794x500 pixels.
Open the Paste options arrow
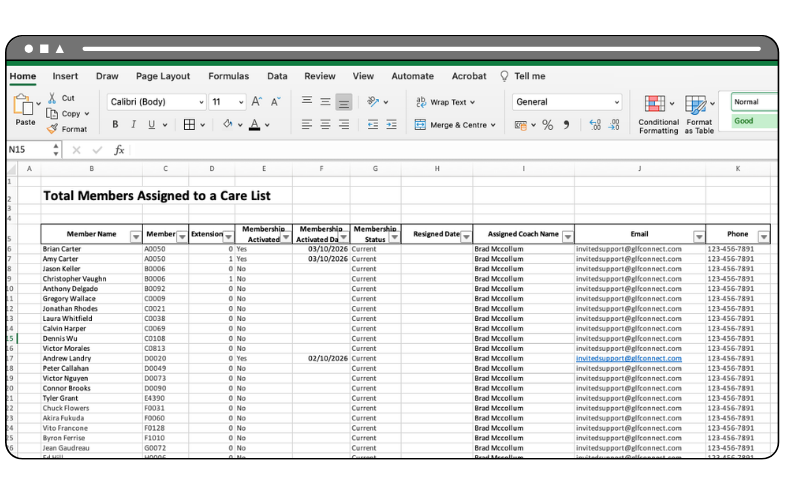pyautogui.click(x=38, y=104)
